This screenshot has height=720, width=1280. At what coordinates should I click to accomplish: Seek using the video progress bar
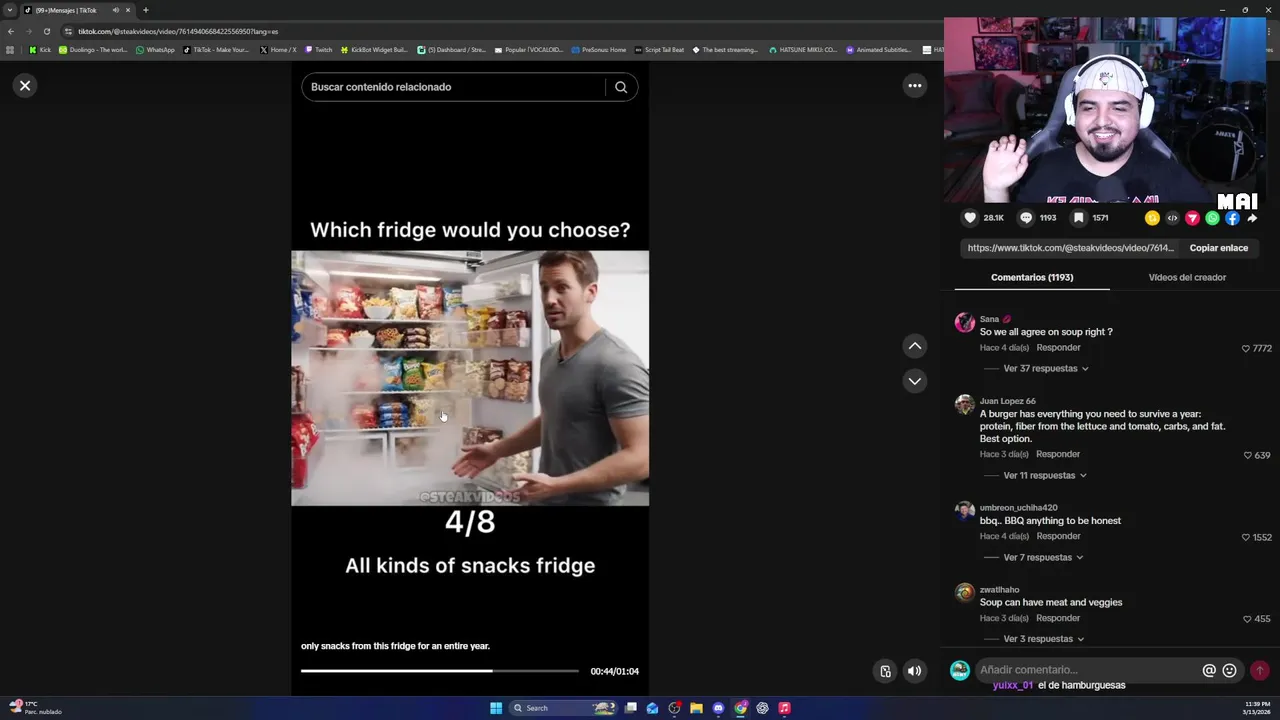click(440, 671)
